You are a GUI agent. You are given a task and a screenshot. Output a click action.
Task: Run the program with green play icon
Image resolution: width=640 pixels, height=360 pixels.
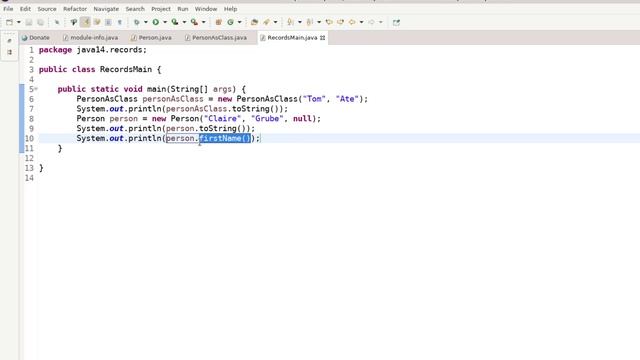[x=156, y=22]
